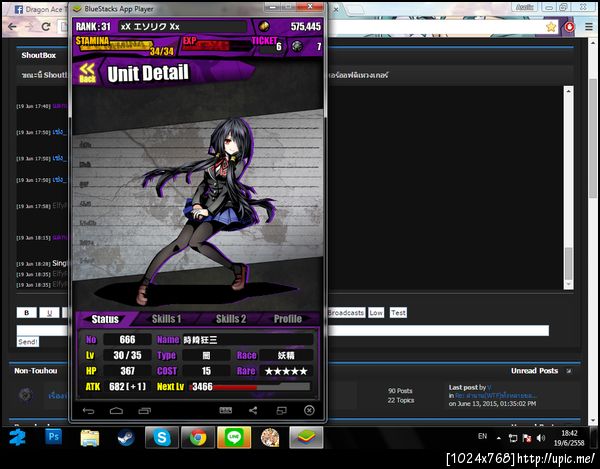Switch to the Status tab
600x469 pixels.
(x=105, y=319)
